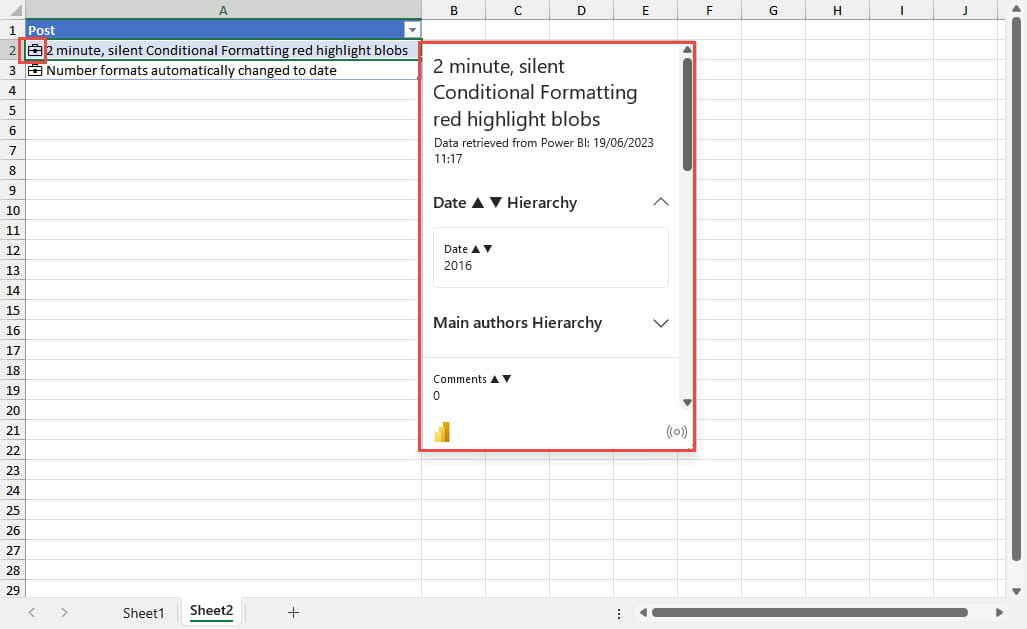Click the data type icon in cell A2
This screenshot has height=629, width=1027.
[35, 50]
